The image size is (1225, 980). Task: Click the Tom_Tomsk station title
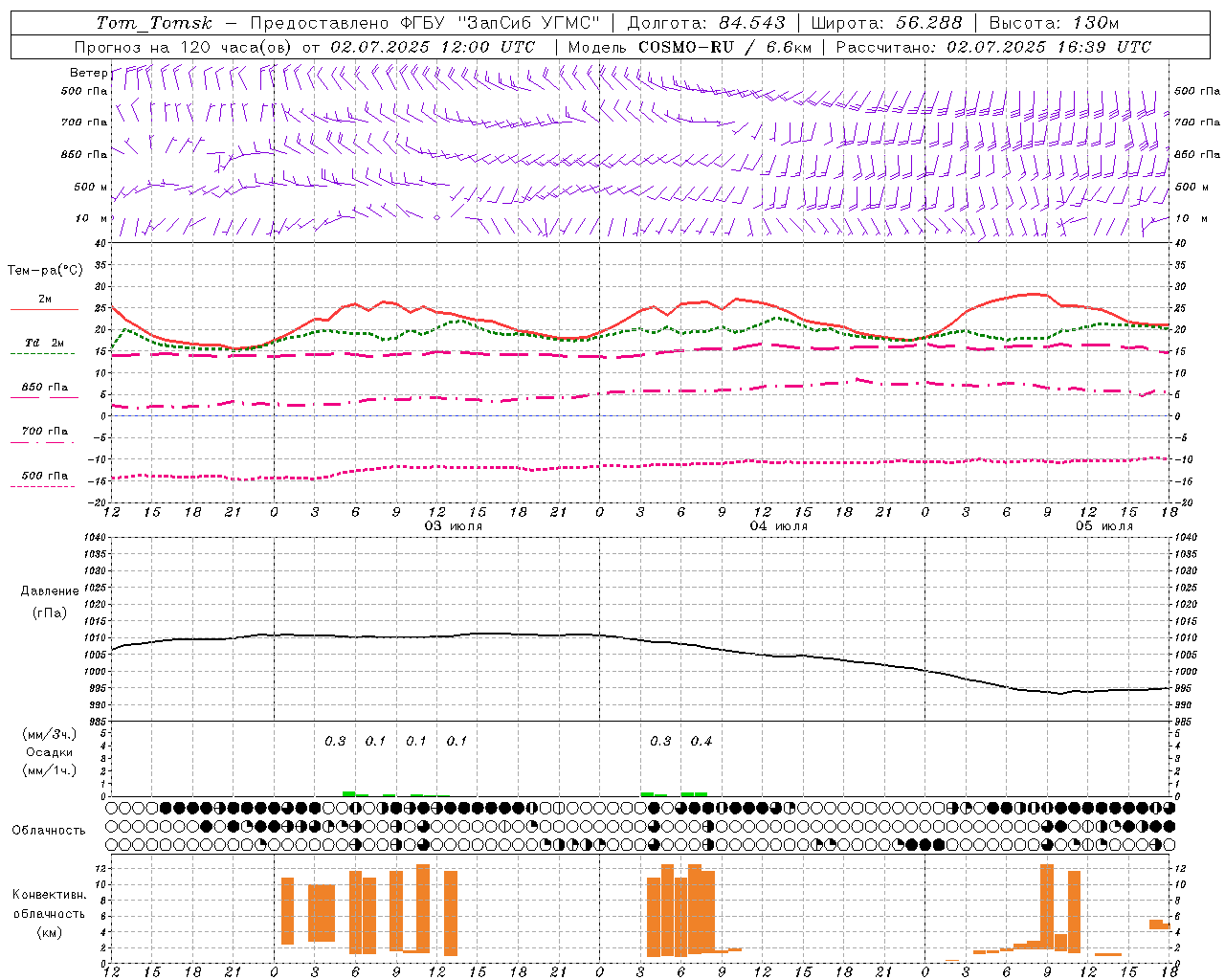pyautogui.click(x=154, y=23)
